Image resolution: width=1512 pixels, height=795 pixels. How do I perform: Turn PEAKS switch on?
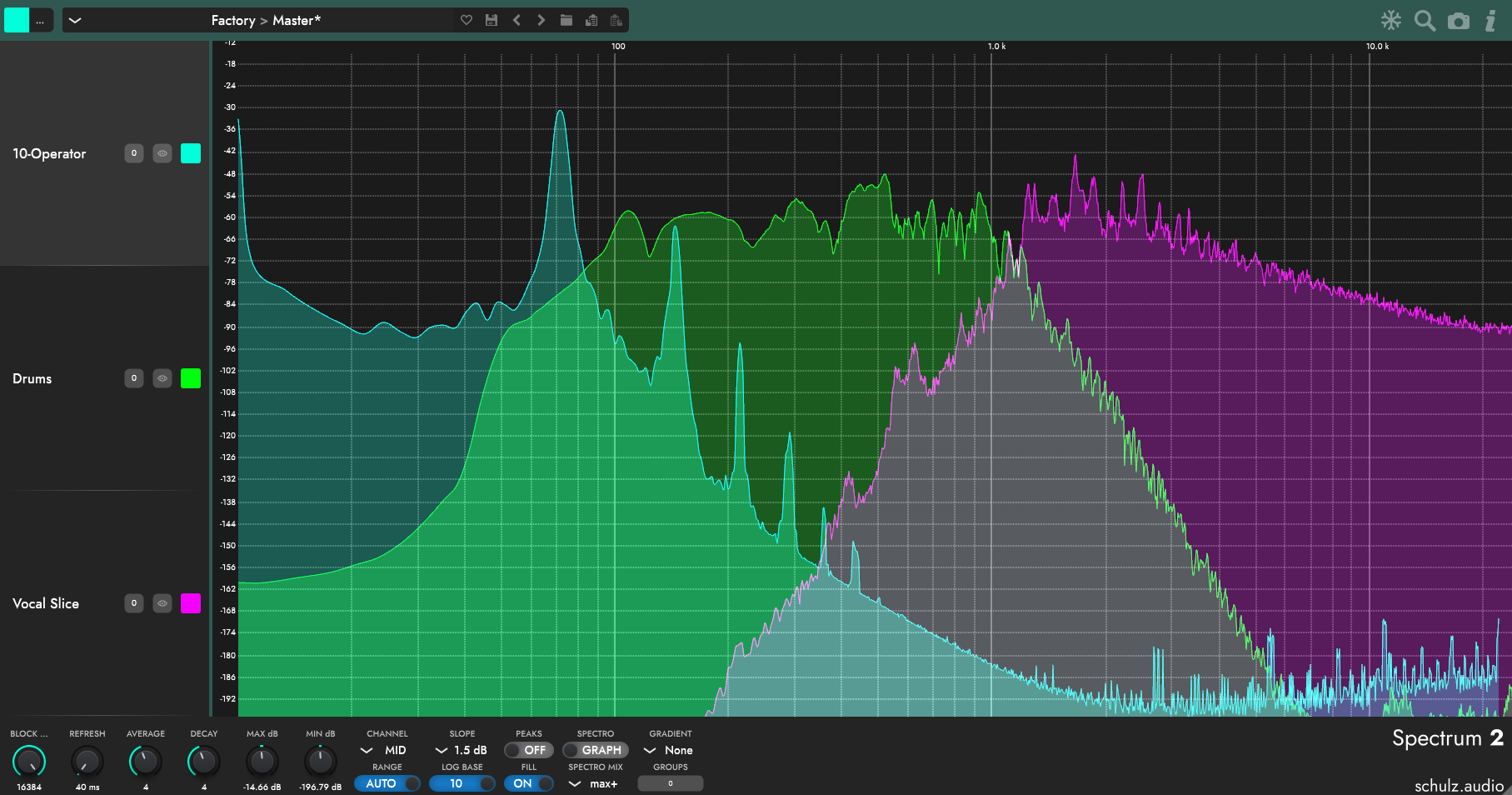529,750
